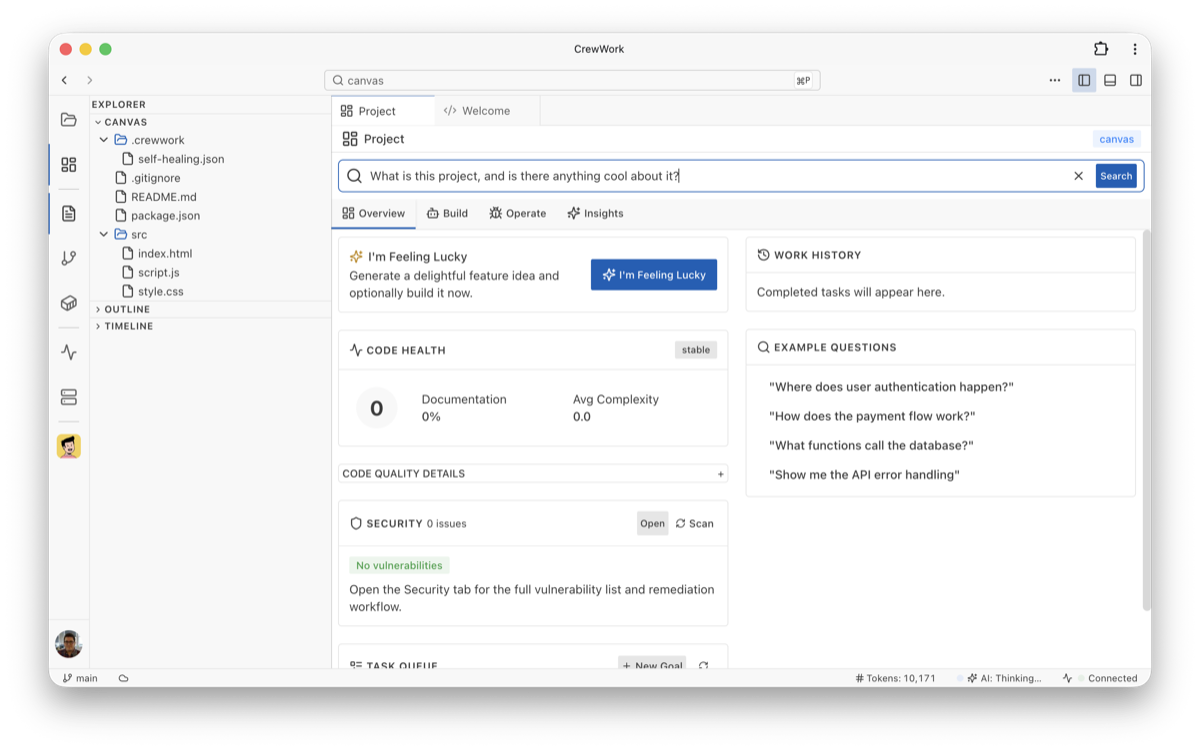Open the user account photo at sidebar bottom
This screenshot has width=1200, height=751.
[x=68, y=644]
